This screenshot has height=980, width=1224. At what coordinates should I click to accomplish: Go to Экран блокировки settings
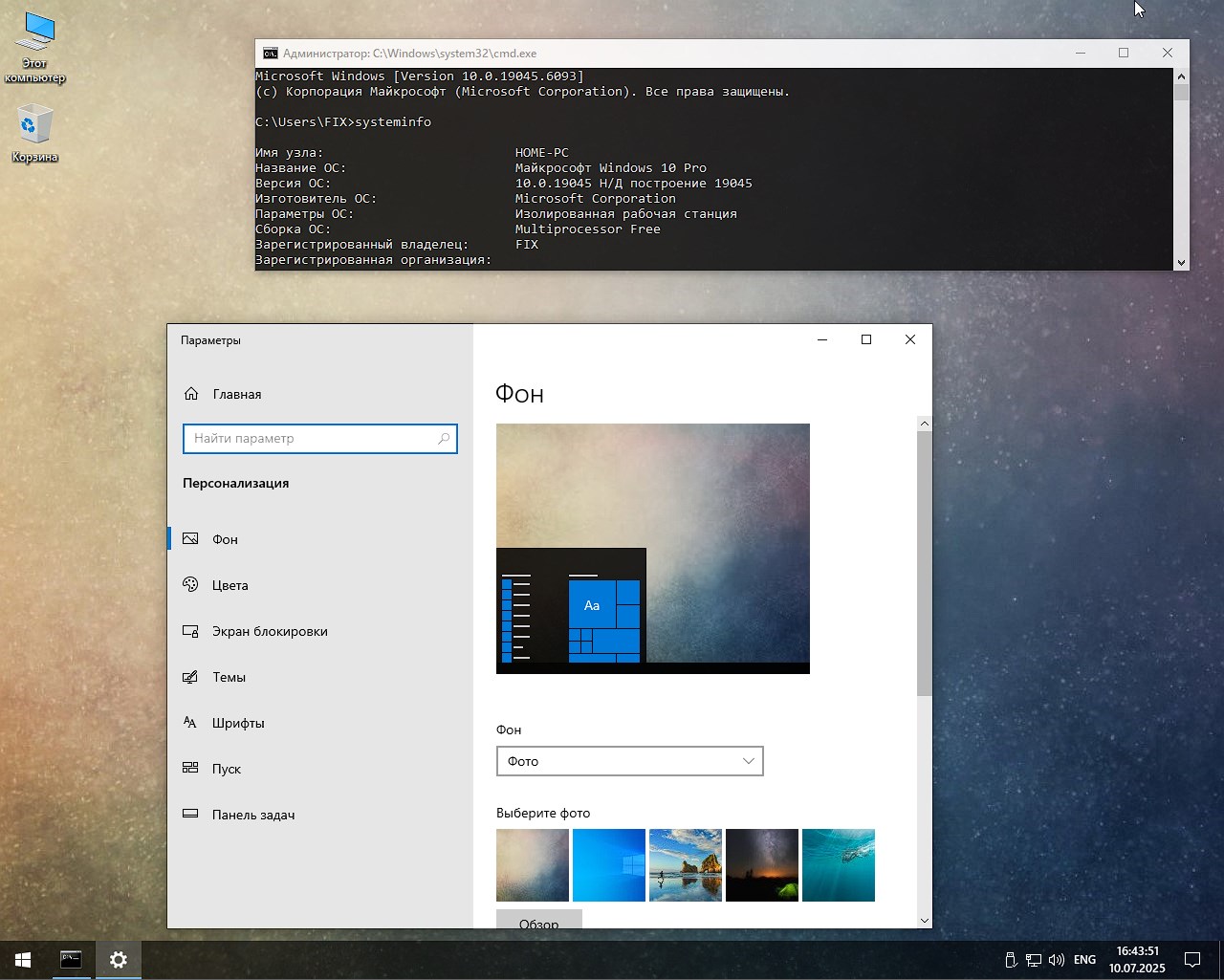coord(269,631)
